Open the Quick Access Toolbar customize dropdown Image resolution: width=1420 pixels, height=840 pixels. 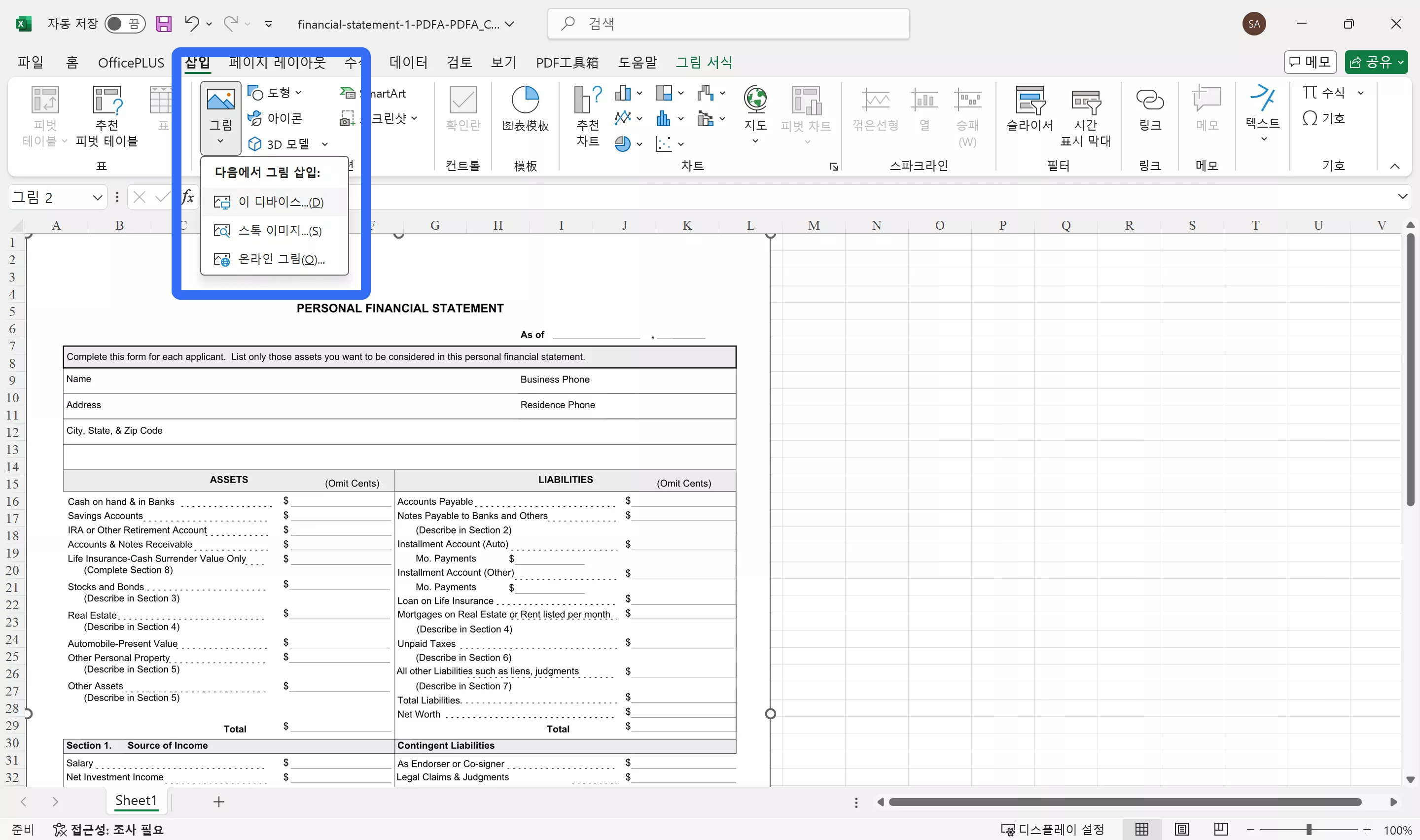click(x=269, y=24)
